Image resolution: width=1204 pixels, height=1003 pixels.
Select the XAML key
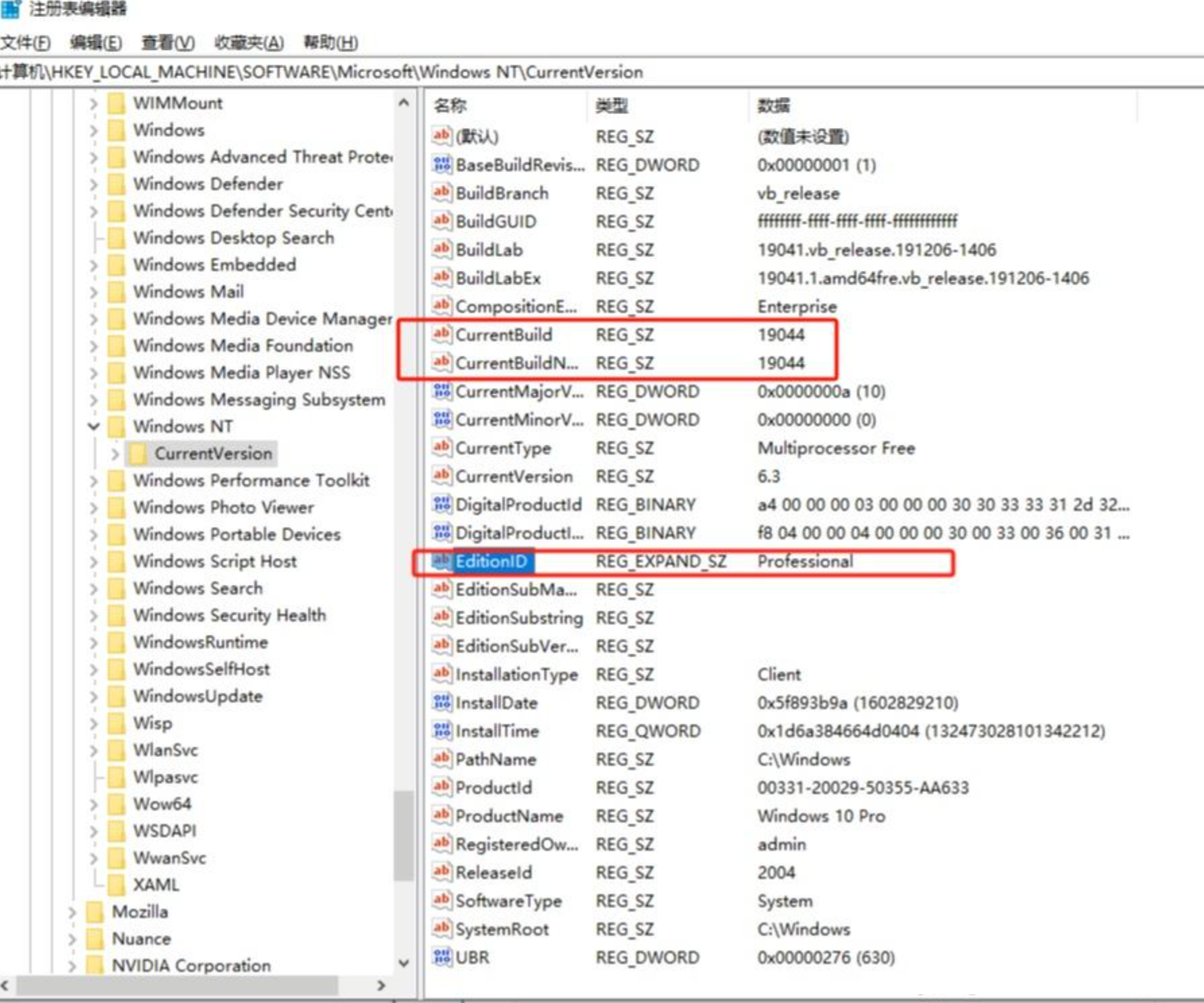click(156, 884)
